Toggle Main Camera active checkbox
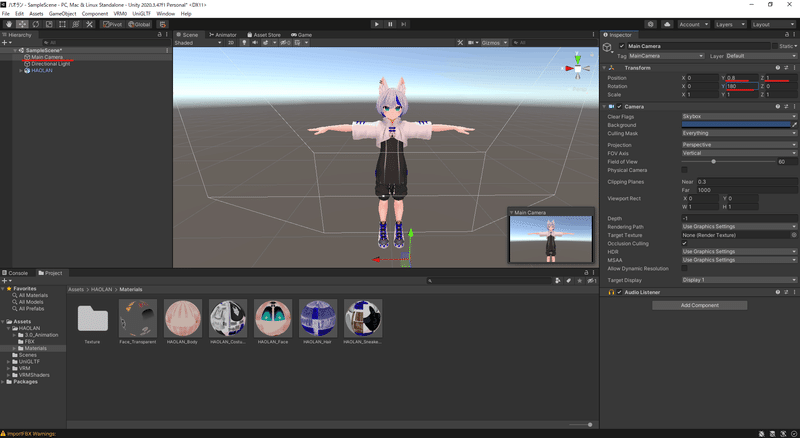This screenshot has width=800, height=438. 621,46
